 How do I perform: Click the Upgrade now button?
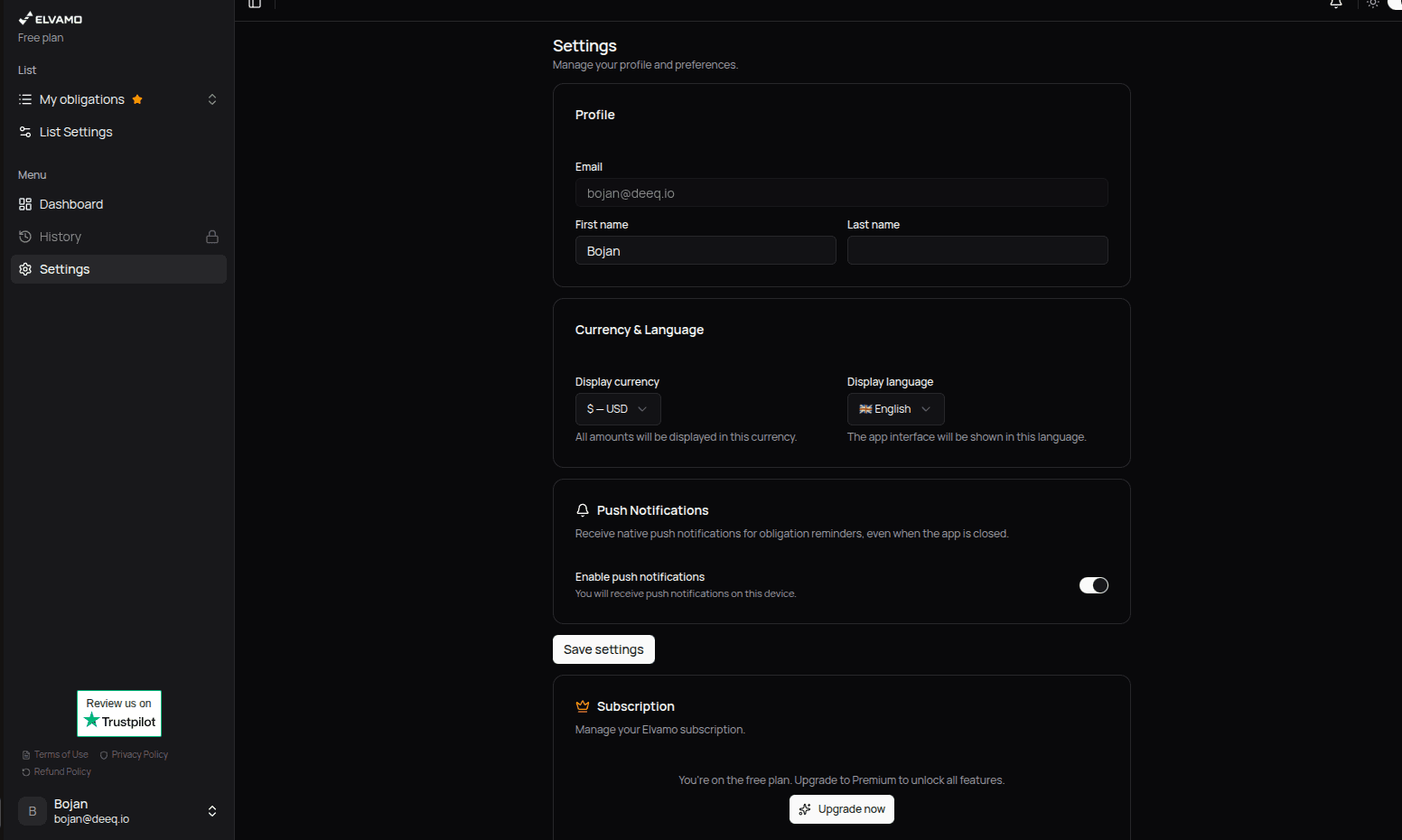click(841, 808)
